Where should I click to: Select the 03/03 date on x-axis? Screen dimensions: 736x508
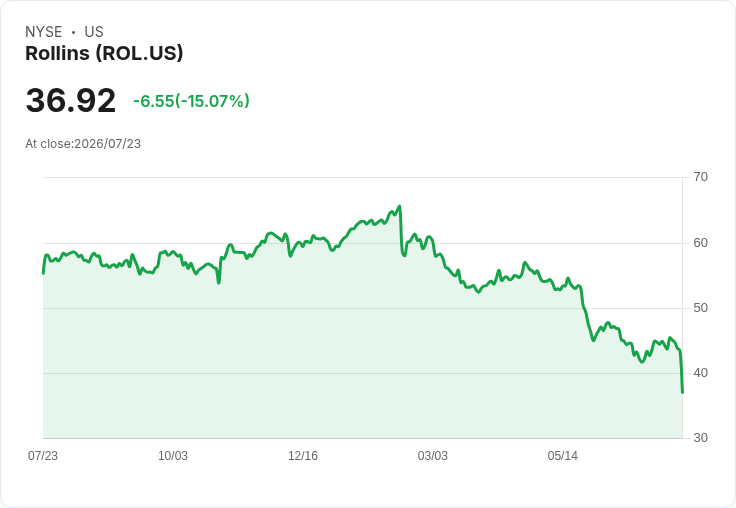(433, 456)
